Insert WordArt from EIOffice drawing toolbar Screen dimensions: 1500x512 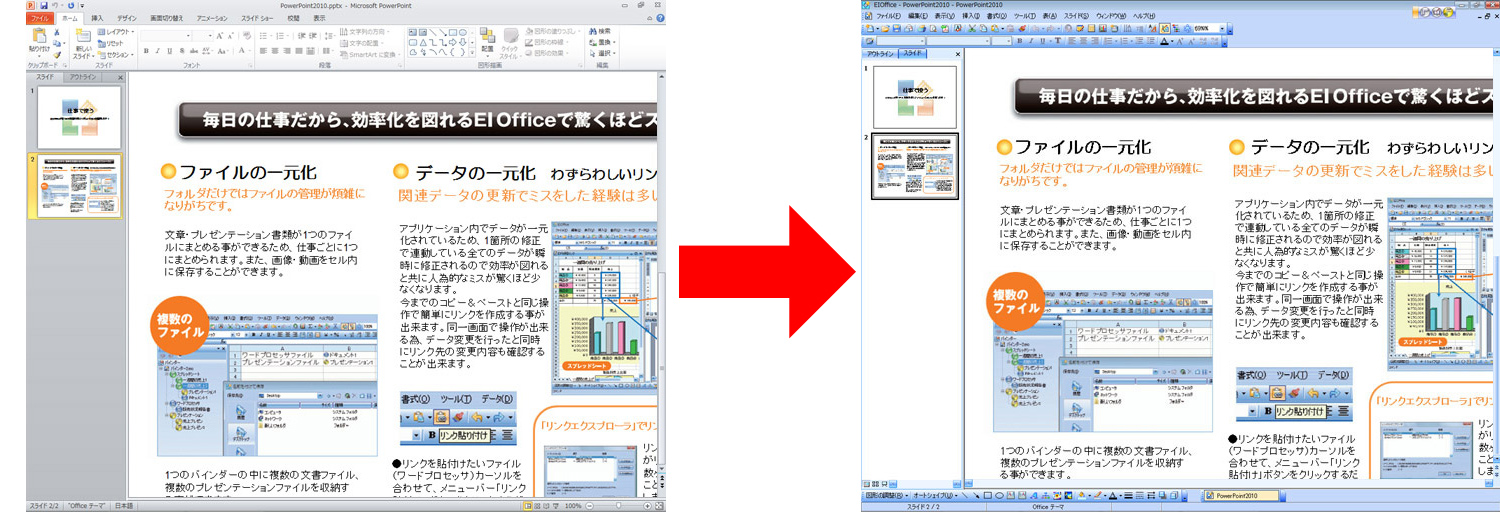pos(1034,495)
